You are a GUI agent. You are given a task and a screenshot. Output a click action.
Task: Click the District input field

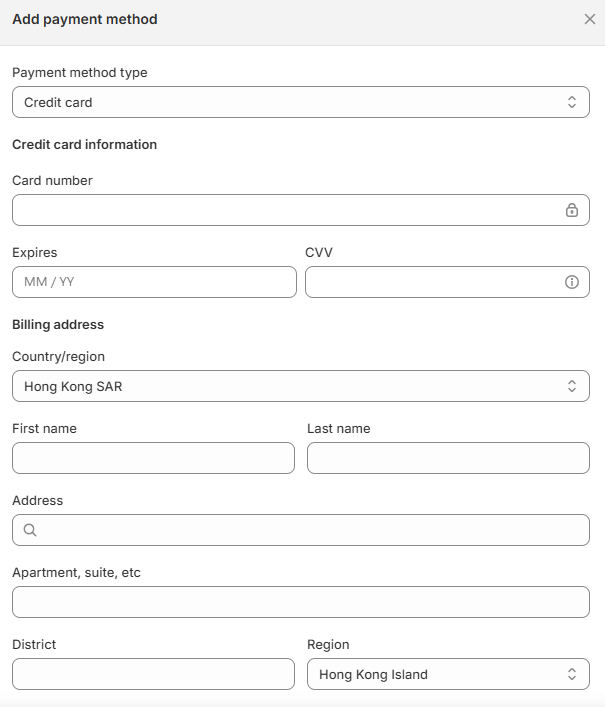[153, 674]
